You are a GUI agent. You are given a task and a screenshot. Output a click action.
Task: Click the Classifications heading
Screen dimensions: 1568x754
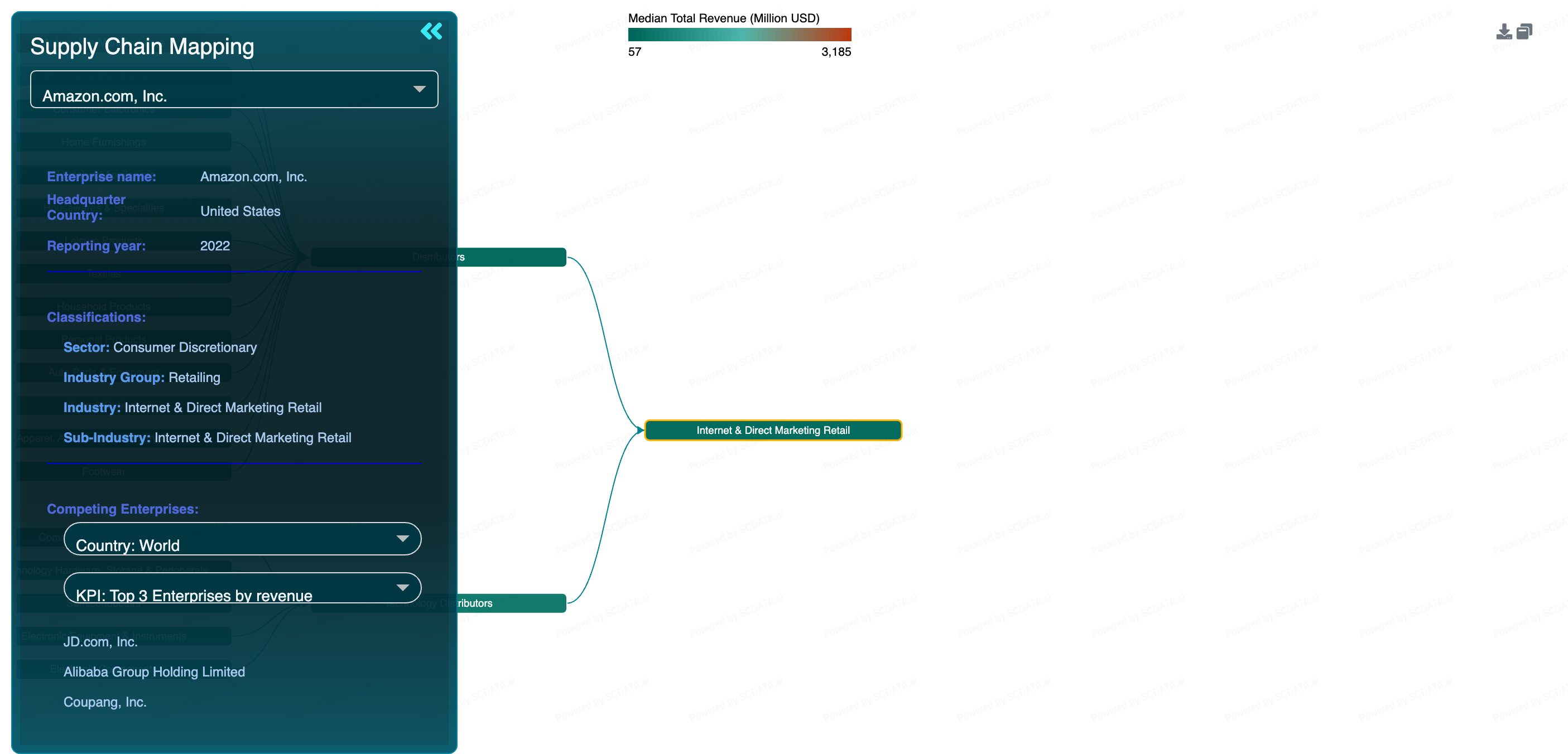96,317
